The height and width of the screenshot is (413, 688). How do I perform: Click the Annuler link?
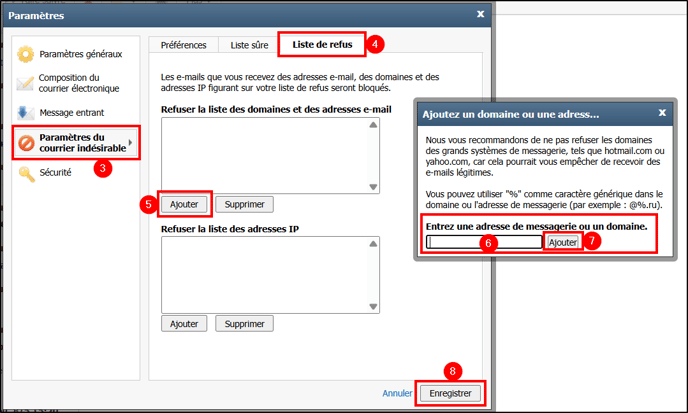397,393
